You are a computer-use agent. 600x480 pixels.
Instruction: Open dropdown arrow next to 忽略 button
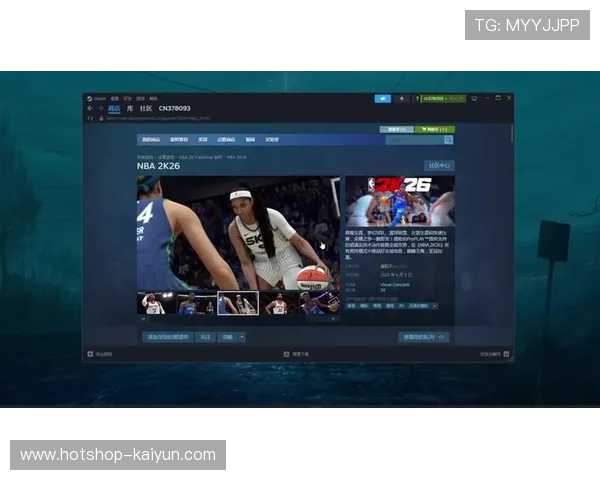point(242,337)
